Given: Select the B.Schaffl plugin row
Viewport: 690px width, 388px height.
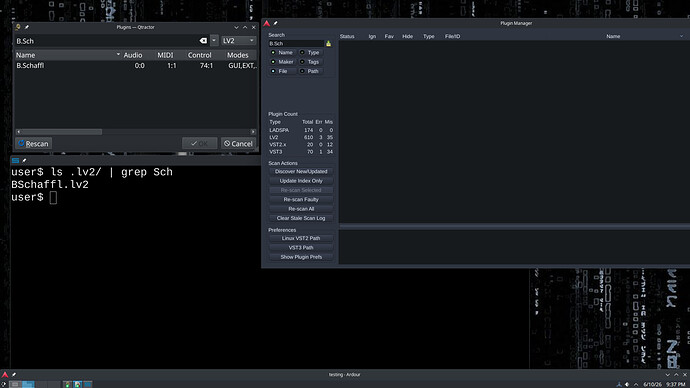Looking at the screenshot, I should [x=136, y=66].
